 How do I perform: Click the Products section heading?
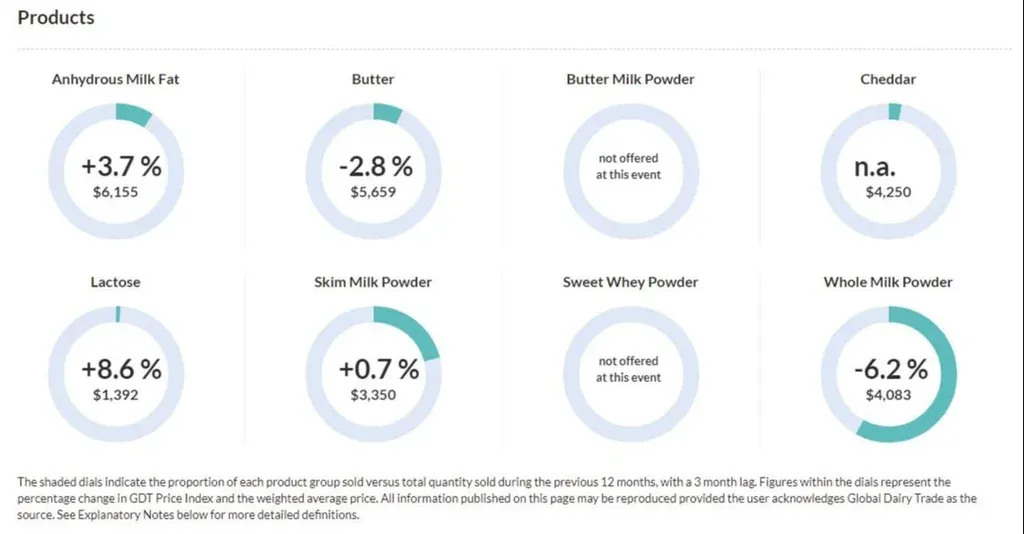coord(56,18)
